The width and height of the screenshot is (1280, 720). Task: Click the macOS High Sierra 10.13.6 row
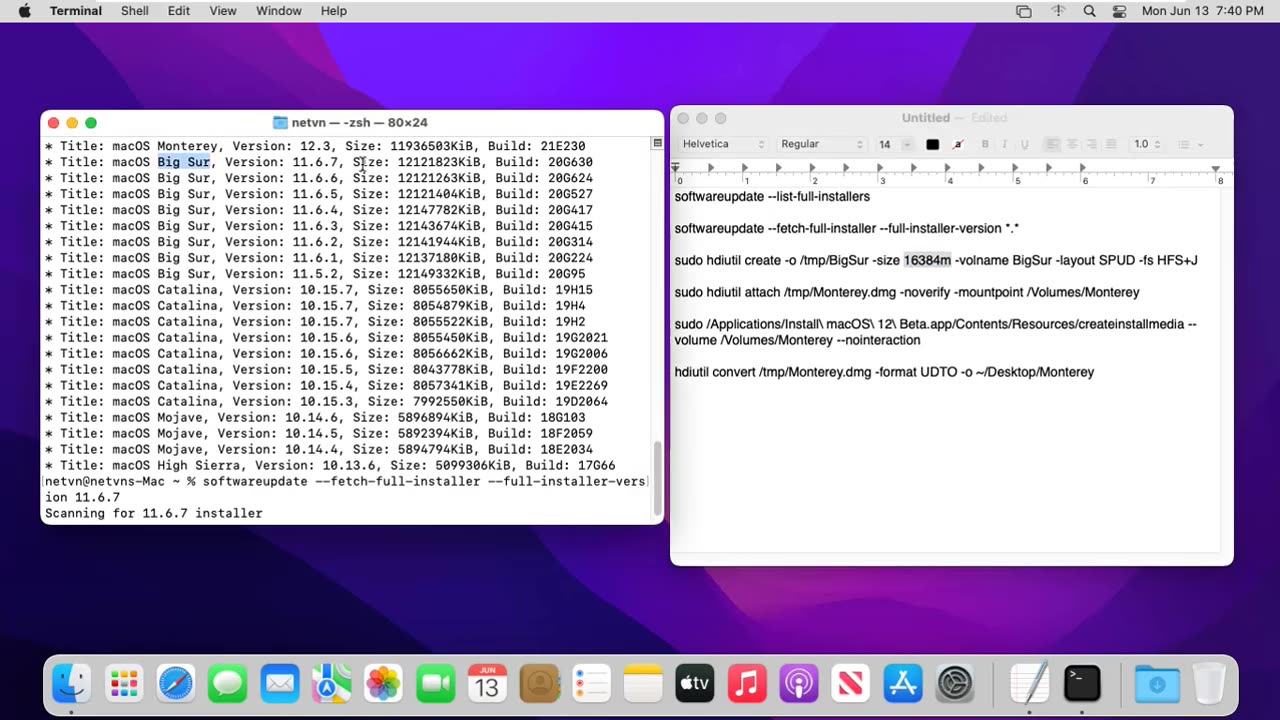330,465
